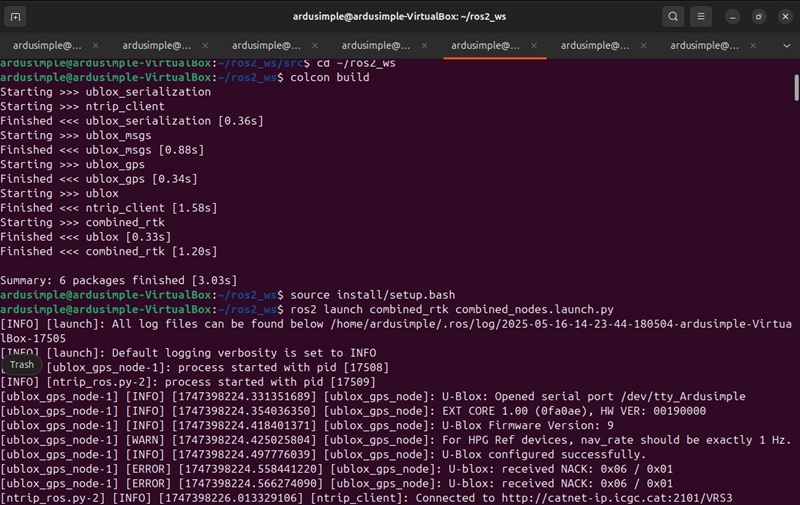Screen dimensions: 800x505
Task: Select the third ardusimple tab
Action: [x=265, y=46]
